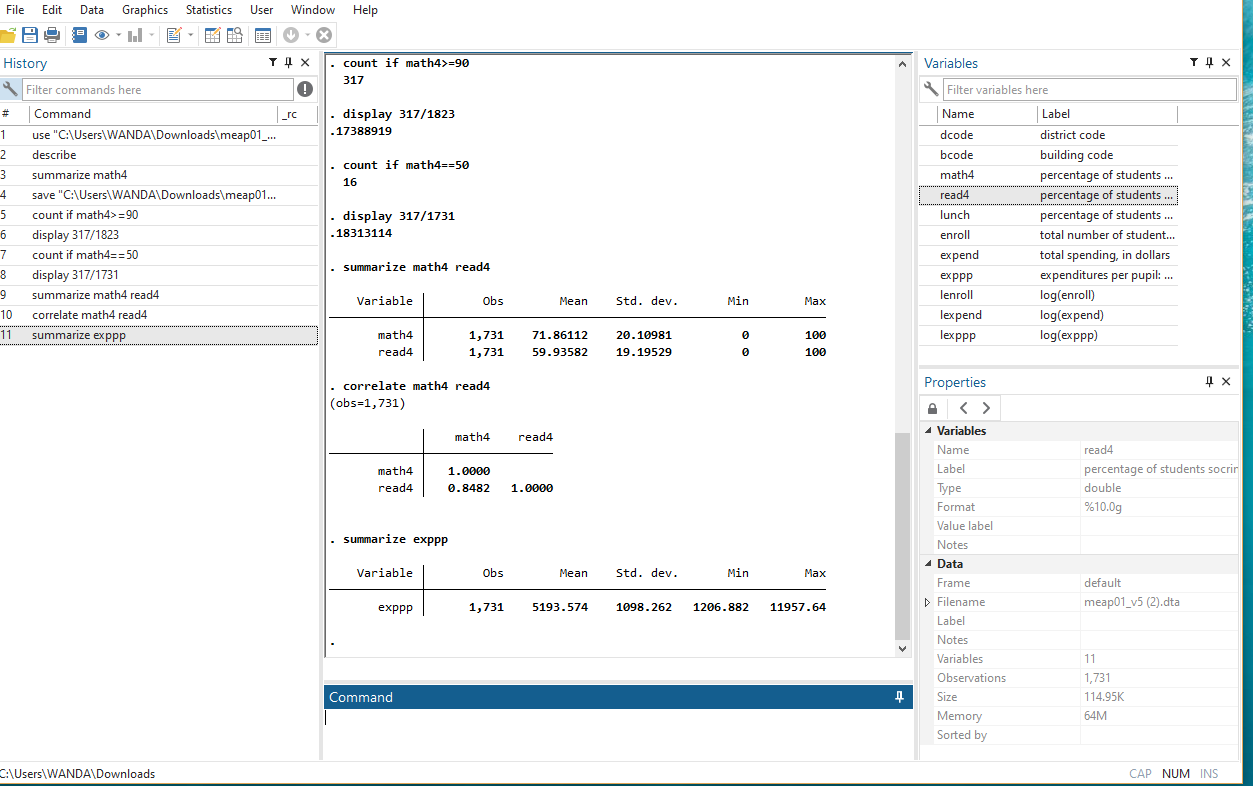
Task: Select 'summarize math4' in History
Action: (x=159, y=175)
